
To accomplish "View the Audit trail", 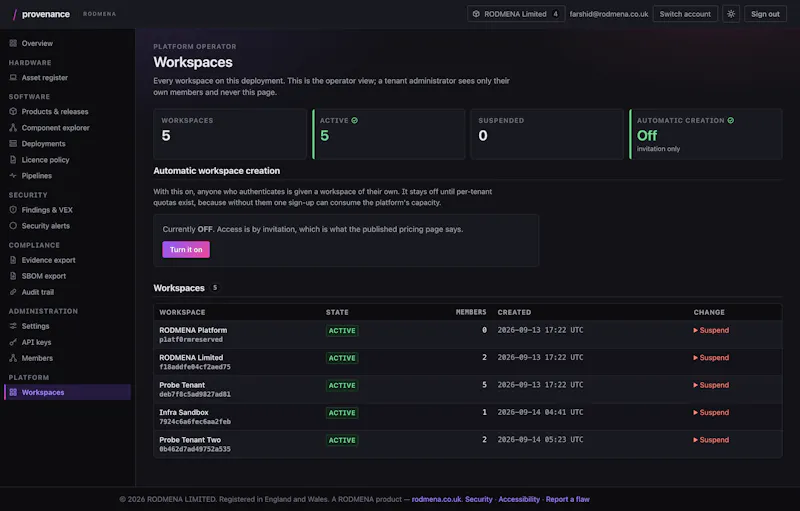I will (x=67, y=292).
